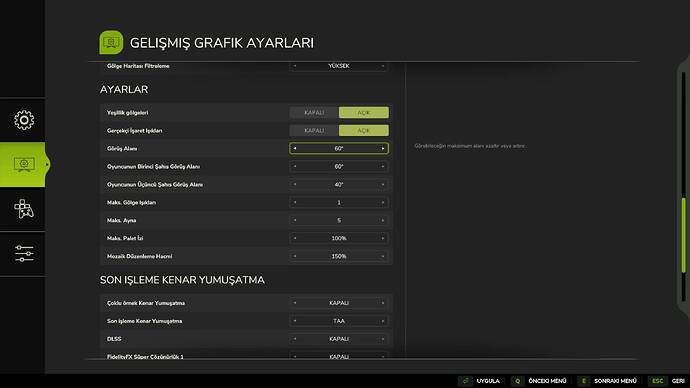Set Gerçekçi İşaret Işıkları to Açık
Viewport: 690px width, 388px height.
pyautogui.click(x=363, y=131)
